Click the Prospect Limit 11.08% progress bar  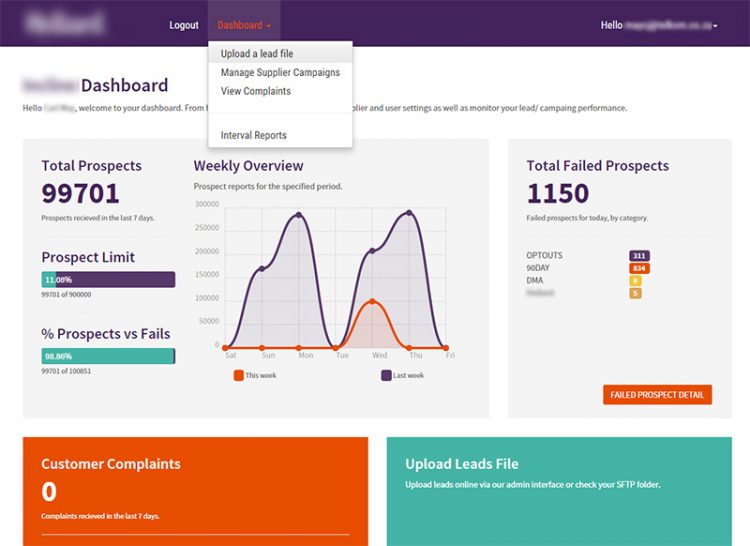pyautogui.click(x=108, y=280)
